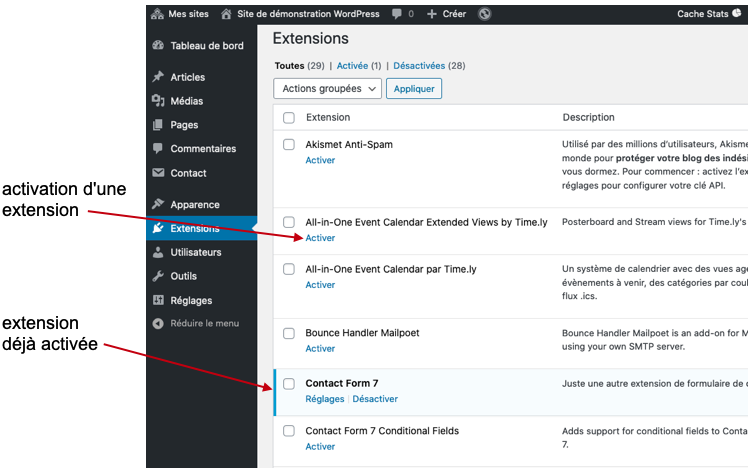Expand the Créer menu in admin bar
The image size is (748, 476).
point(446,14)
